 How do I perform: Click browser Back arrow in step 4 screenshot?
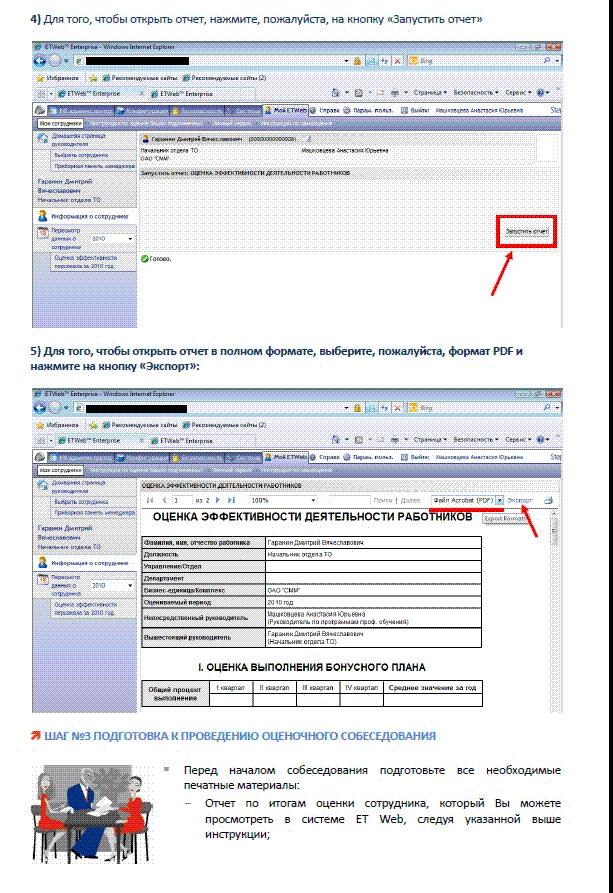(x=42, y=61)
